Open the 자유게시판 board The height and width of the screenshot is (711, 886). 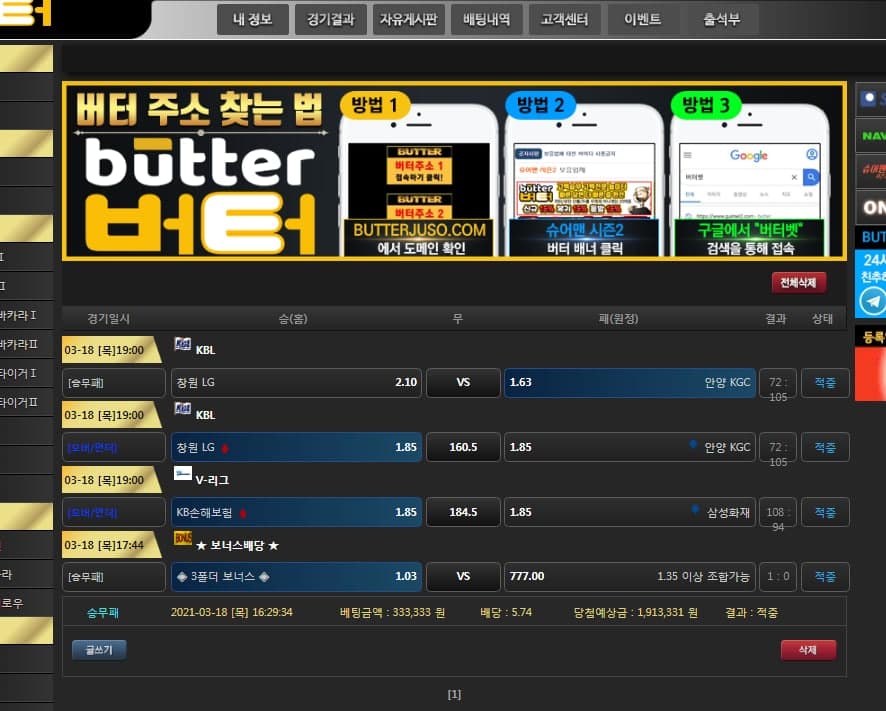tap(409, 19)
